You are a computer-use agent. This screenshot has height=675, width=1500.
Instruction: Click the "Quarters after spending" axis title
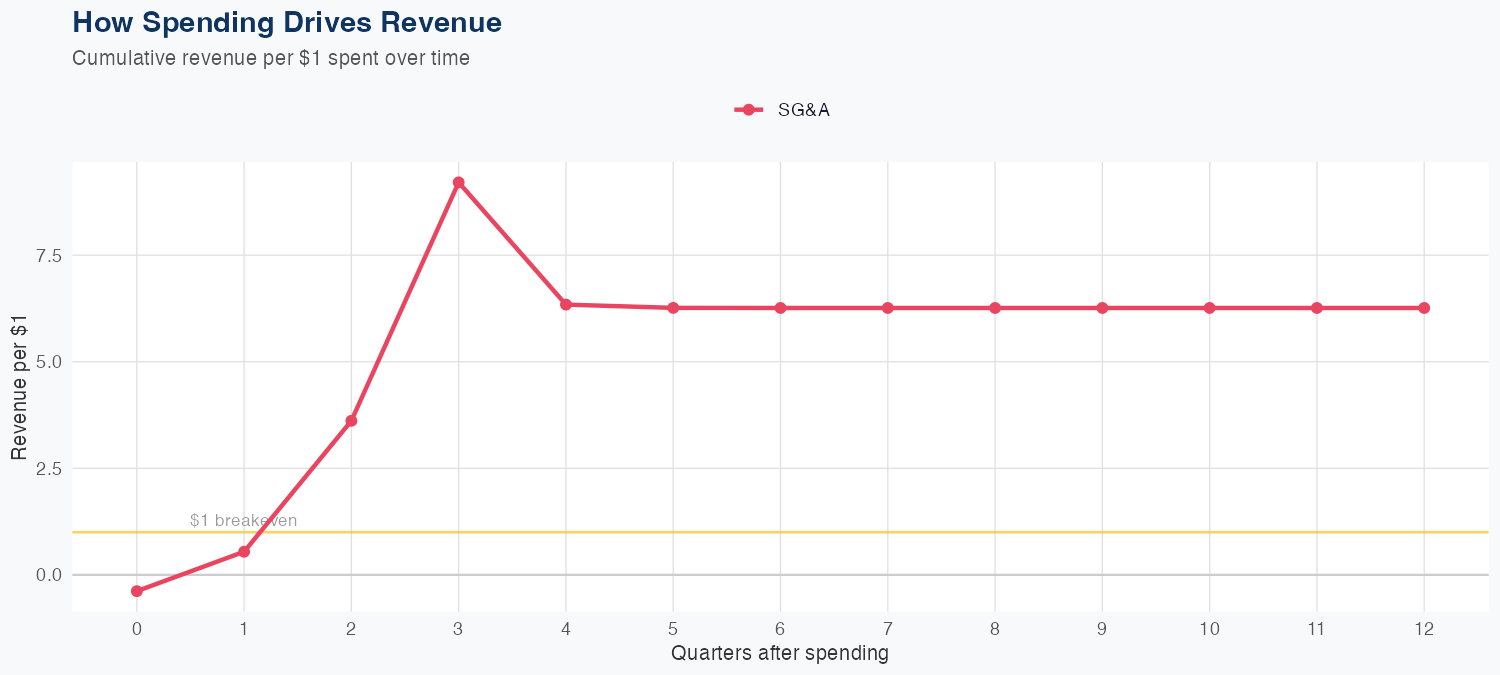[x=780, y=654]
